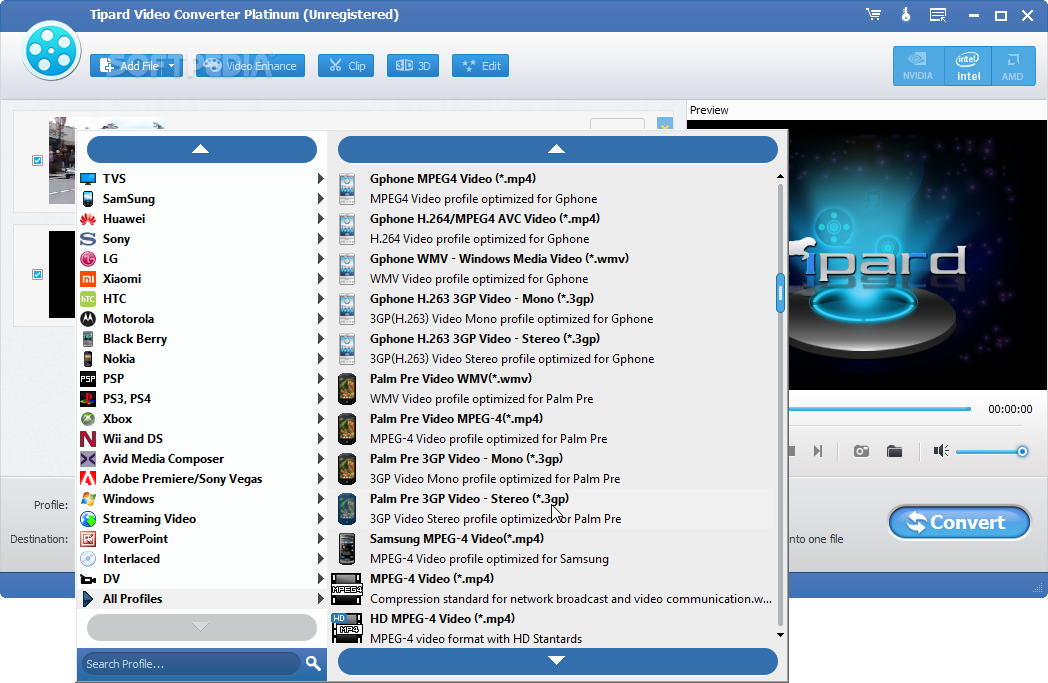The width and height of the screenshot is (1048, 683).
Task: Expand the Nokia submenu arrow
Action: pos(320,359)
